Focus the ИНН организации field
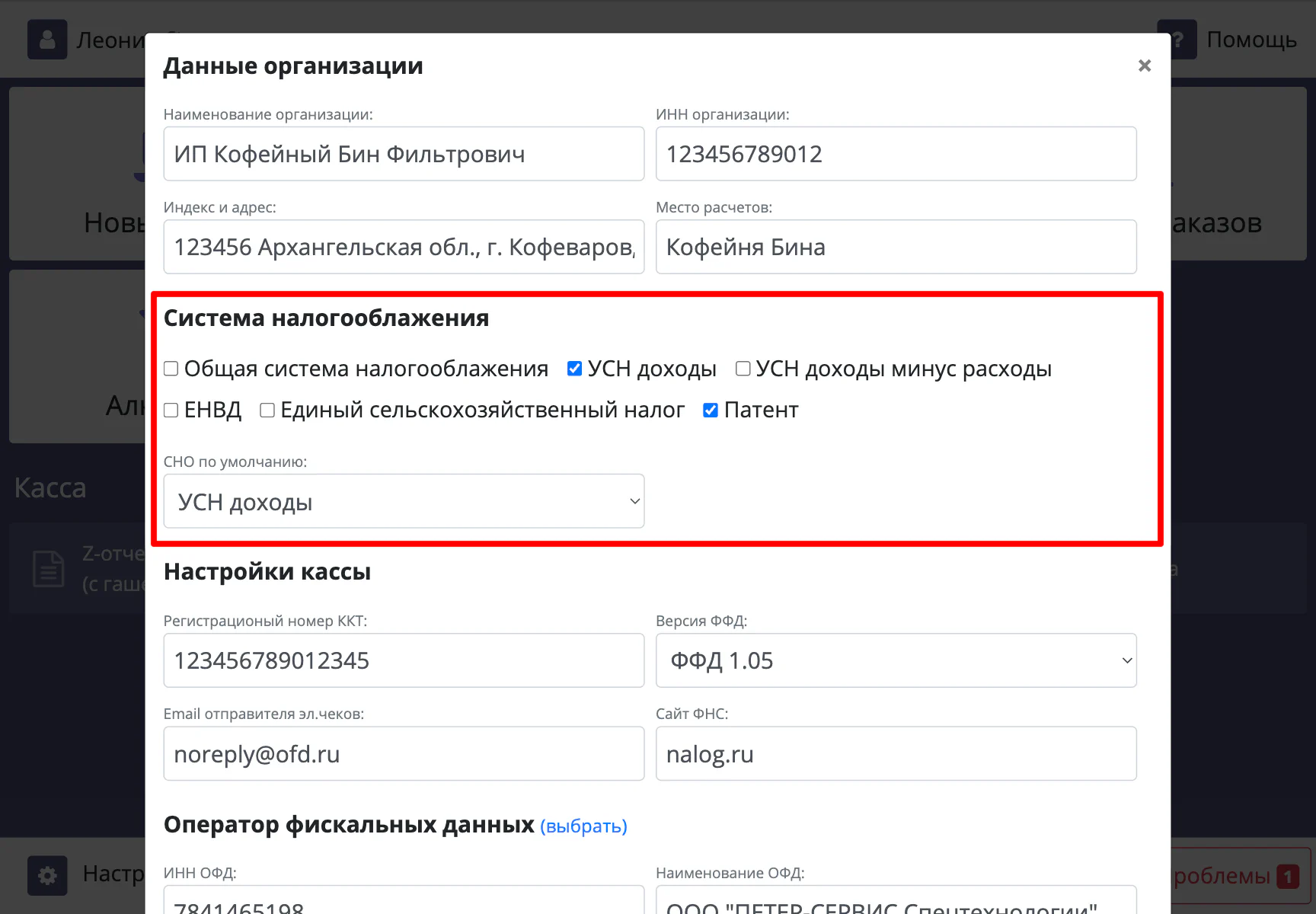The height and width of the screenshot is (914, 1316). click(896, 154)
